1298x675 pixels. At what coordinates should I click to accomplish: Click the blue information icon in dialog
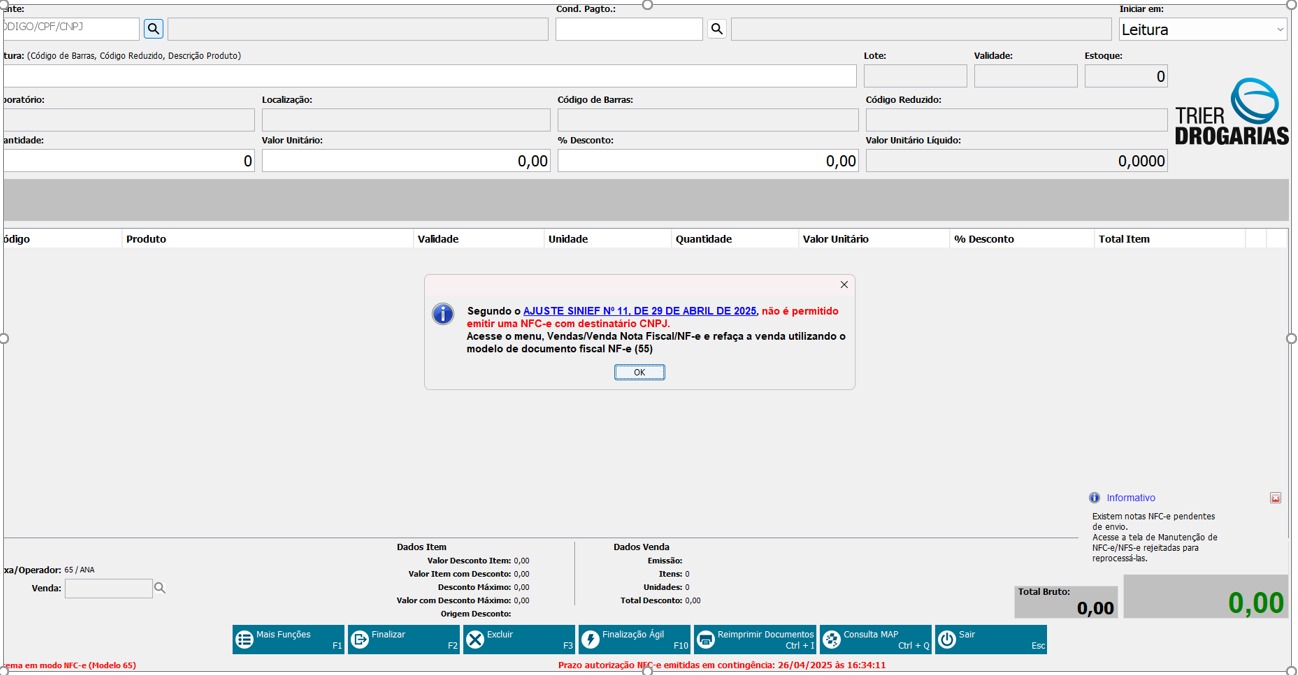coord(443,314)
